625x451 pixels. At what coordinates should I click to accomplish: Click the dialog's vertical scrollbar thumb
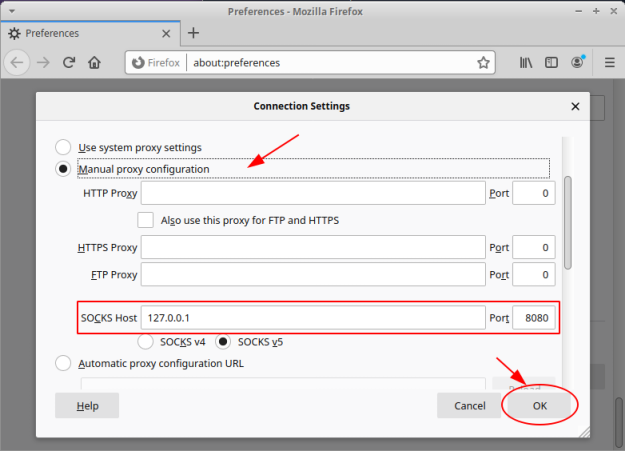[x=568, y=223]
